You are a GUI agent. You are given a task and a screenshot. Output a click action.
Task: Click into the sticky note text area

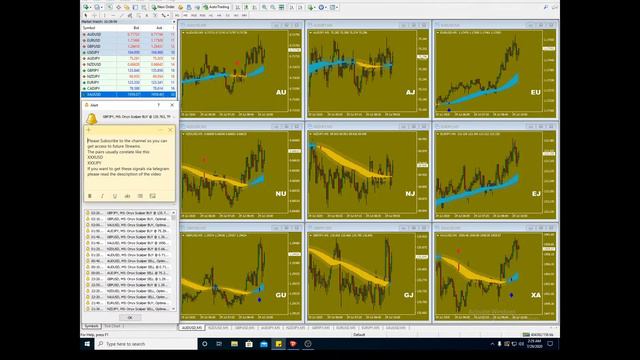pyautogui.click(x=129, y=163)
